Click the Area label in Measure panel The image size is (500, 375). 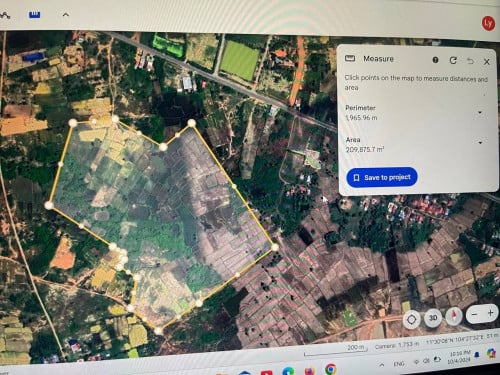coord(353,140)
